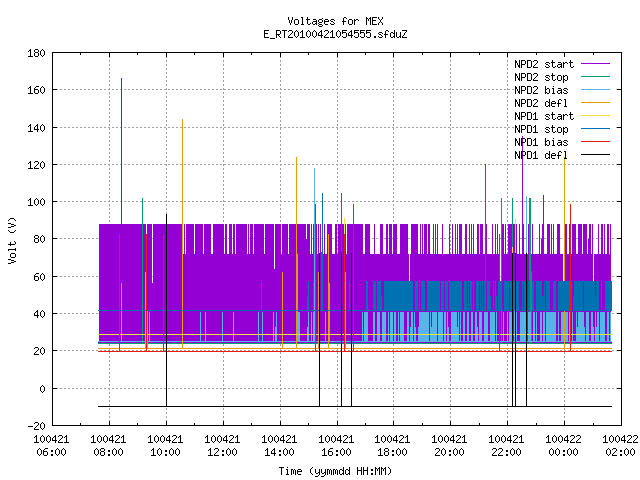Click the 100421 10:00 time tick label
This screenshot has height=480, width=640.
[x=165, y=446]
